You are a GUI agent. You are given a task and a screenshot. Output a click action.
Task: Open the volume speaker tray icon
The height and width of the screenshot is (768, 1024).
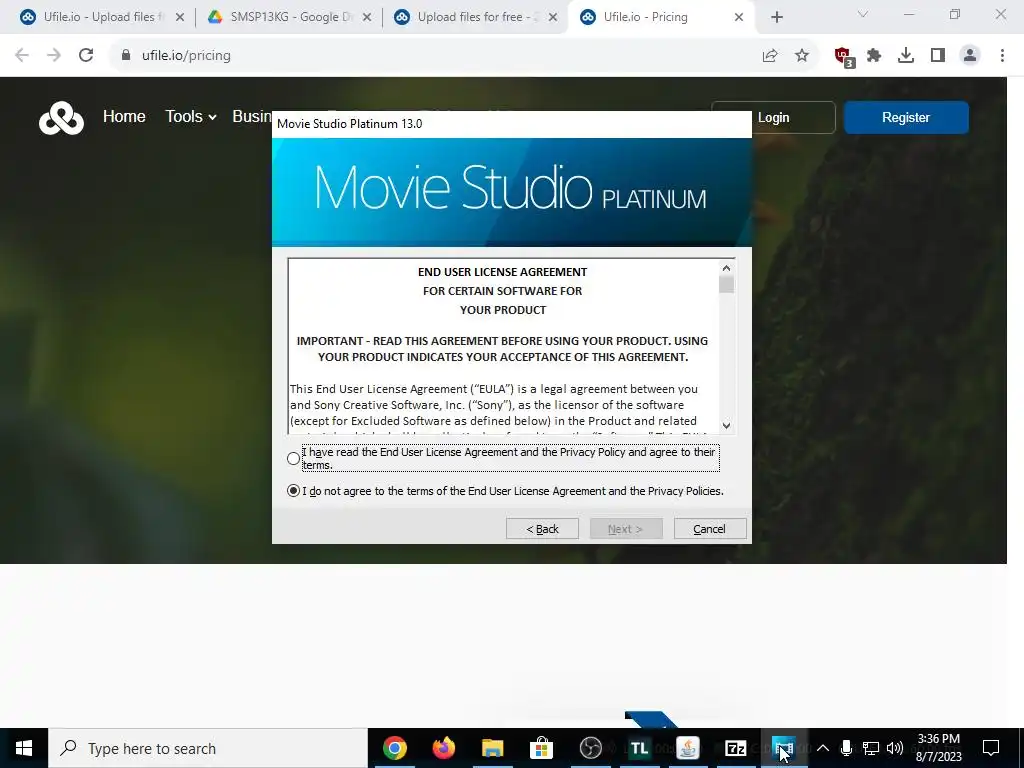(895, 748)
